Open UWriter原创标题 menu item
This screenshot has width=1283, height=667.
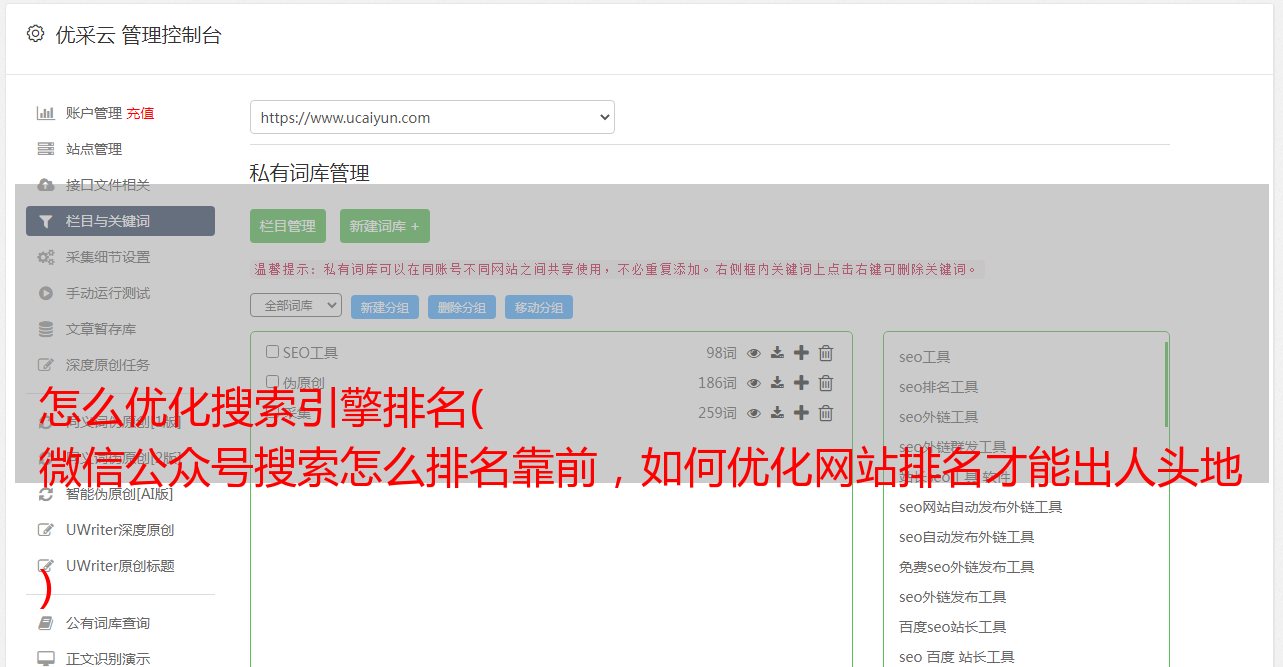tap(120, 566)
